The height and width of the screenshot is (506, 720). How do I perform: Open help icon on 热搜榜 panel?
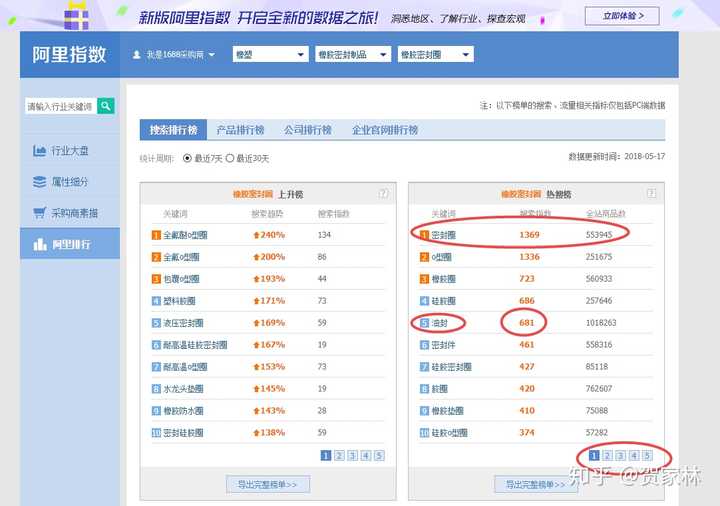(651, 193)
